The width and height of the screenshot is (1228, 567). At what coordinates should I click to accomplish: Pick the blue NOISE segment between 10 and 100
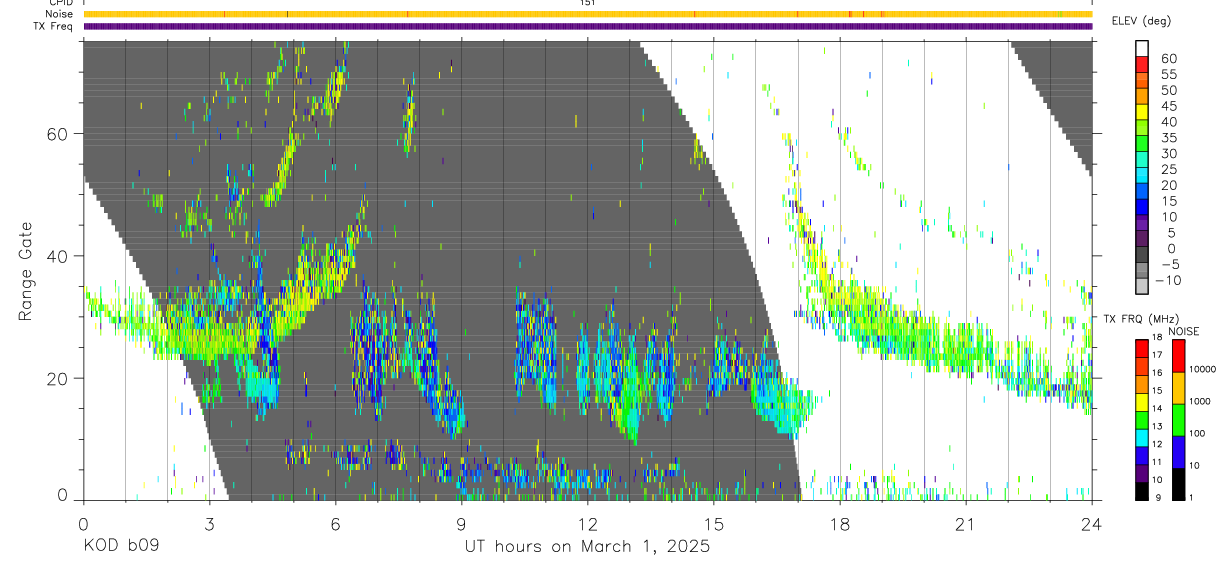[x=1179, y=452]
